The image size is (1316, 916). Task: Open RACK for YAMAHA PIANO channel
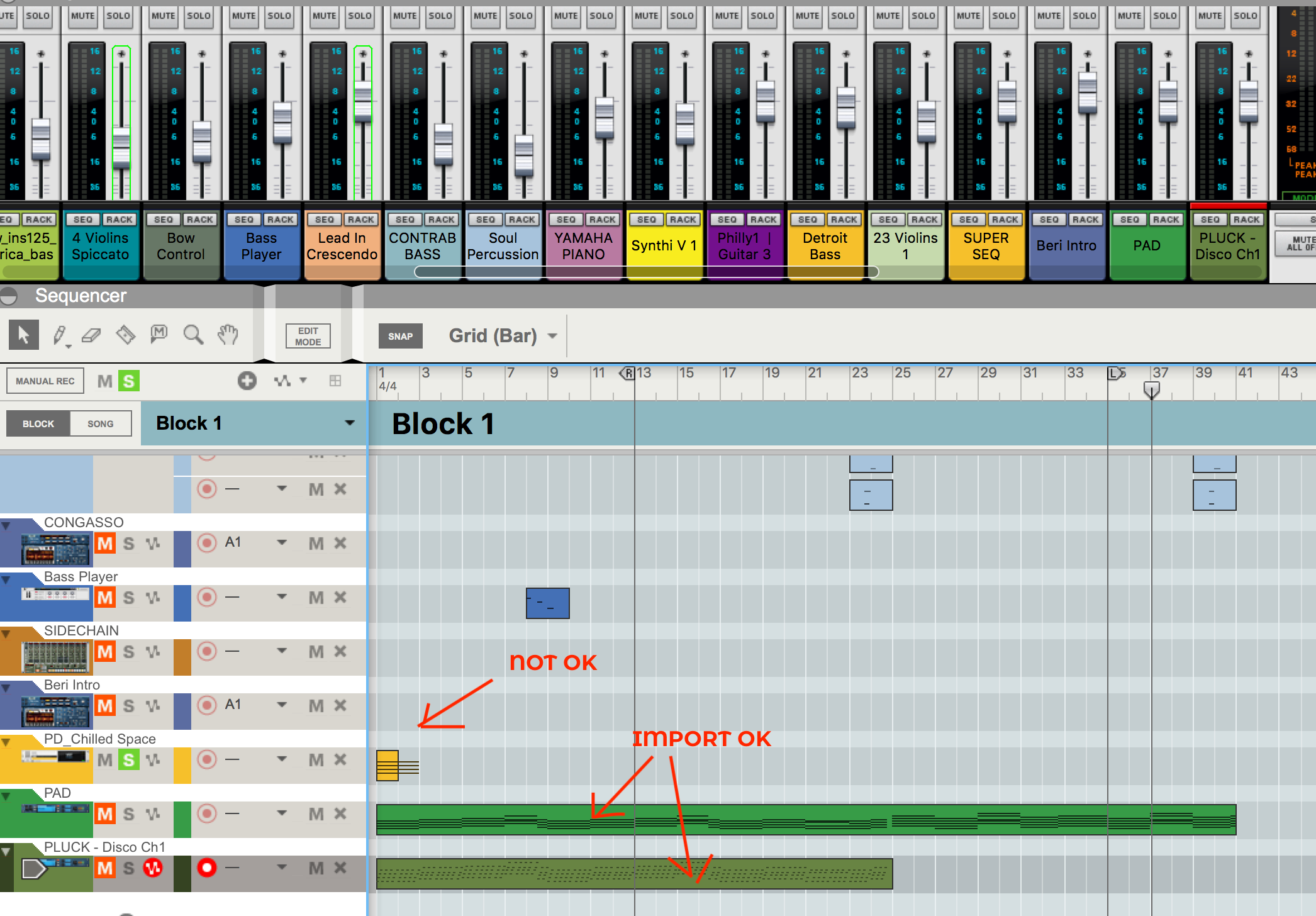tap(602, 219)
